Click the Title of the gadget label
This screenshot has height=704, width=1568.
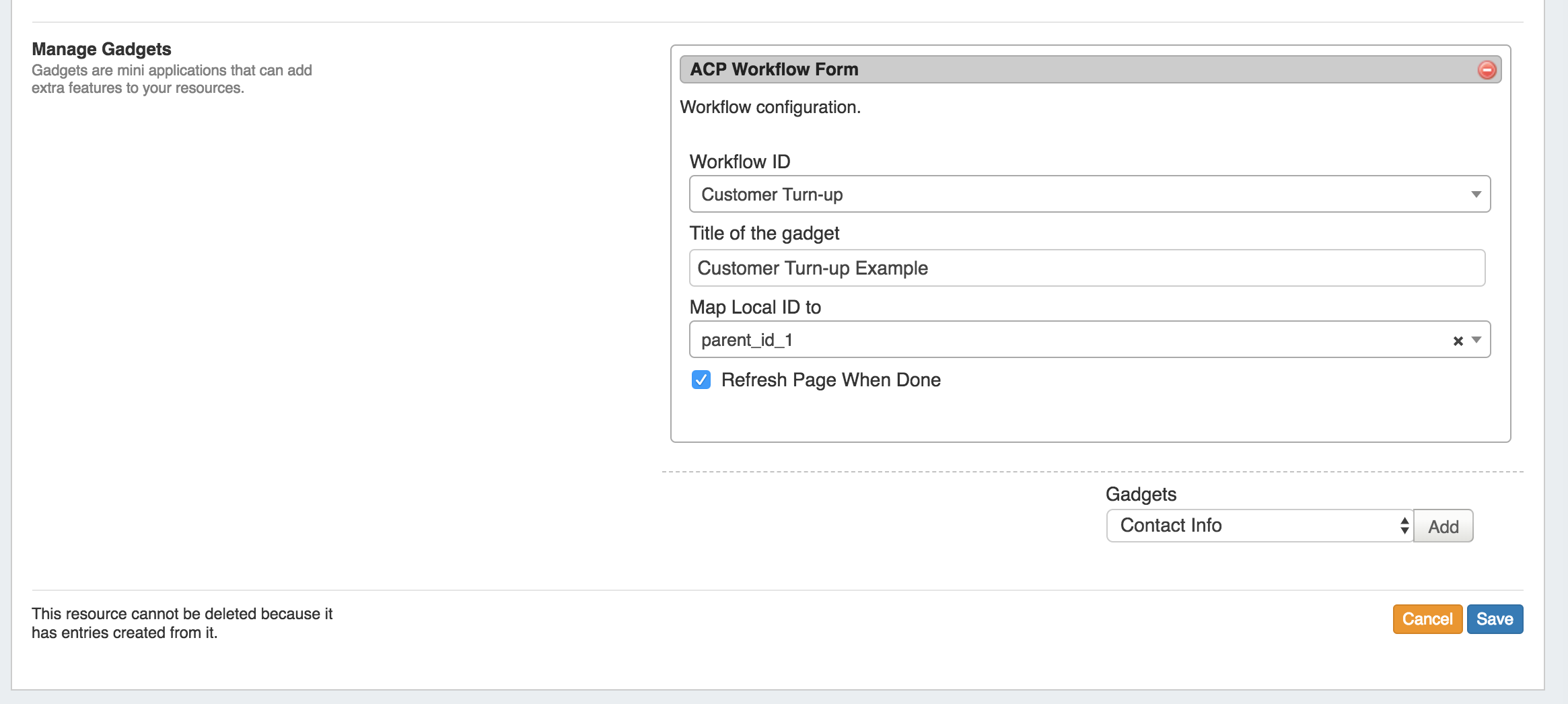[764, 234]
